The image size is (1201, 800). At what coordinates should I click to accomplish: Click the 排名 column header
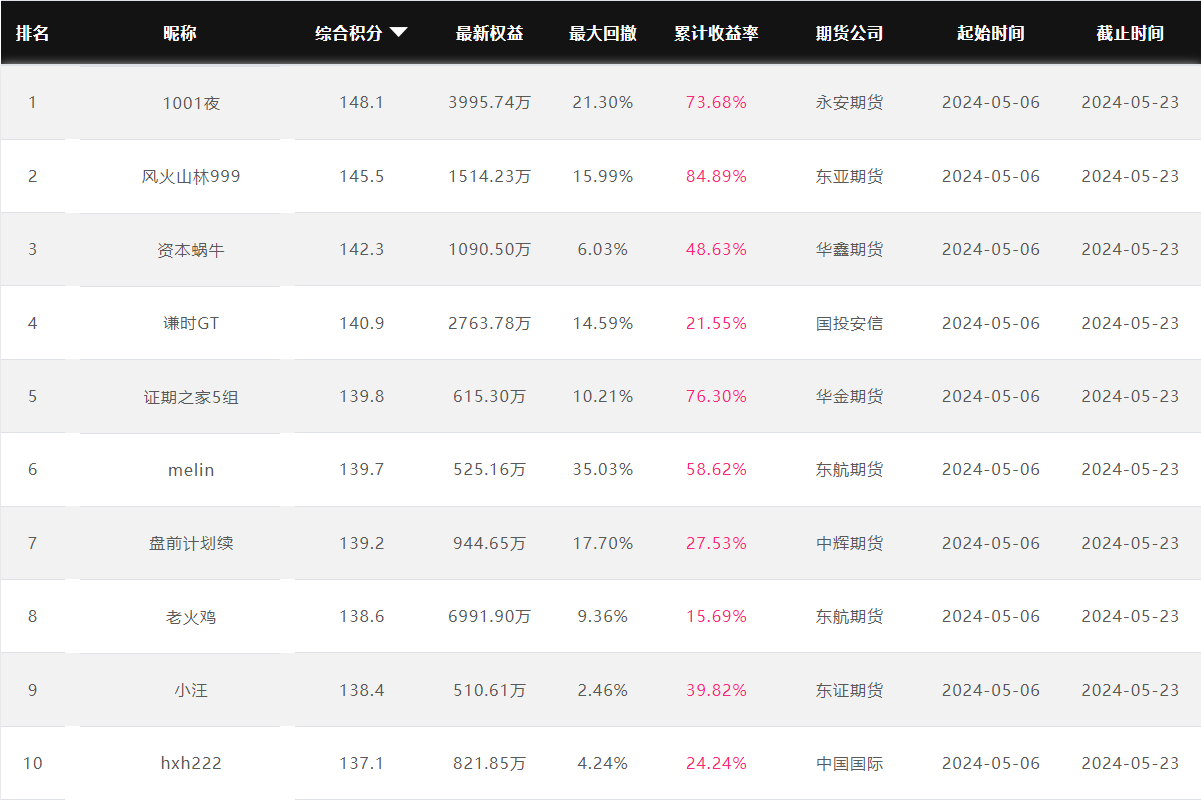coord(32,33)
